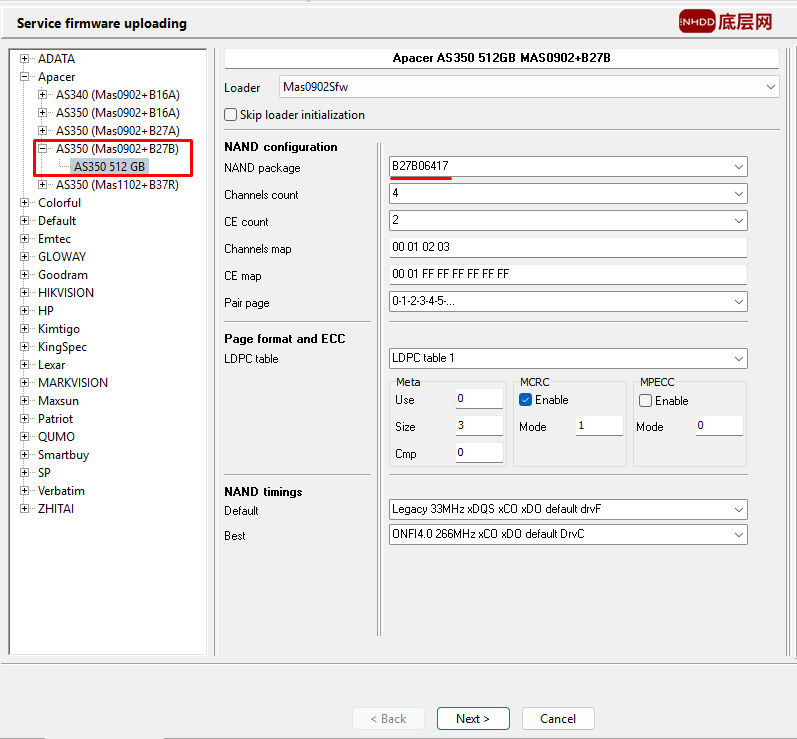Image resolution: width=797 pixels, height=739 pixels.
Task: Click the Cancel button
Action: coord(557,718)
